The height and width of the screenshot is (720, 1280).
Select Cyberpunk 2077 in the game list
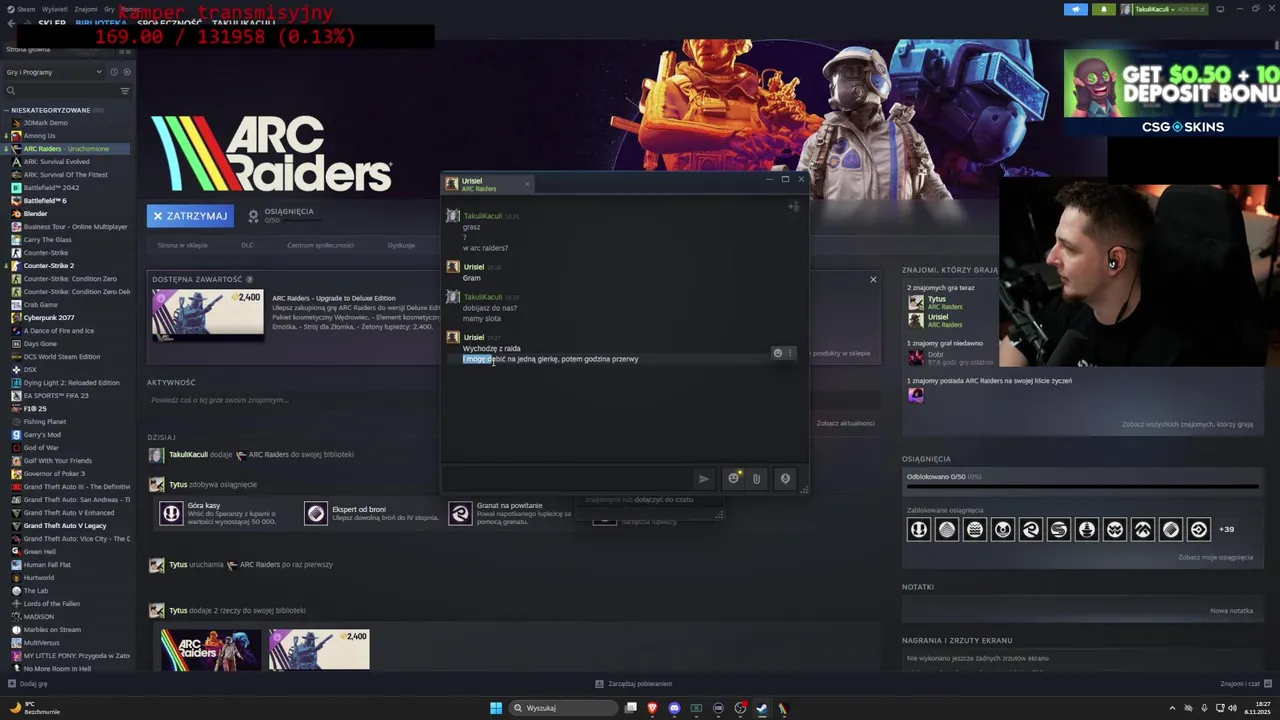point(49,317)
